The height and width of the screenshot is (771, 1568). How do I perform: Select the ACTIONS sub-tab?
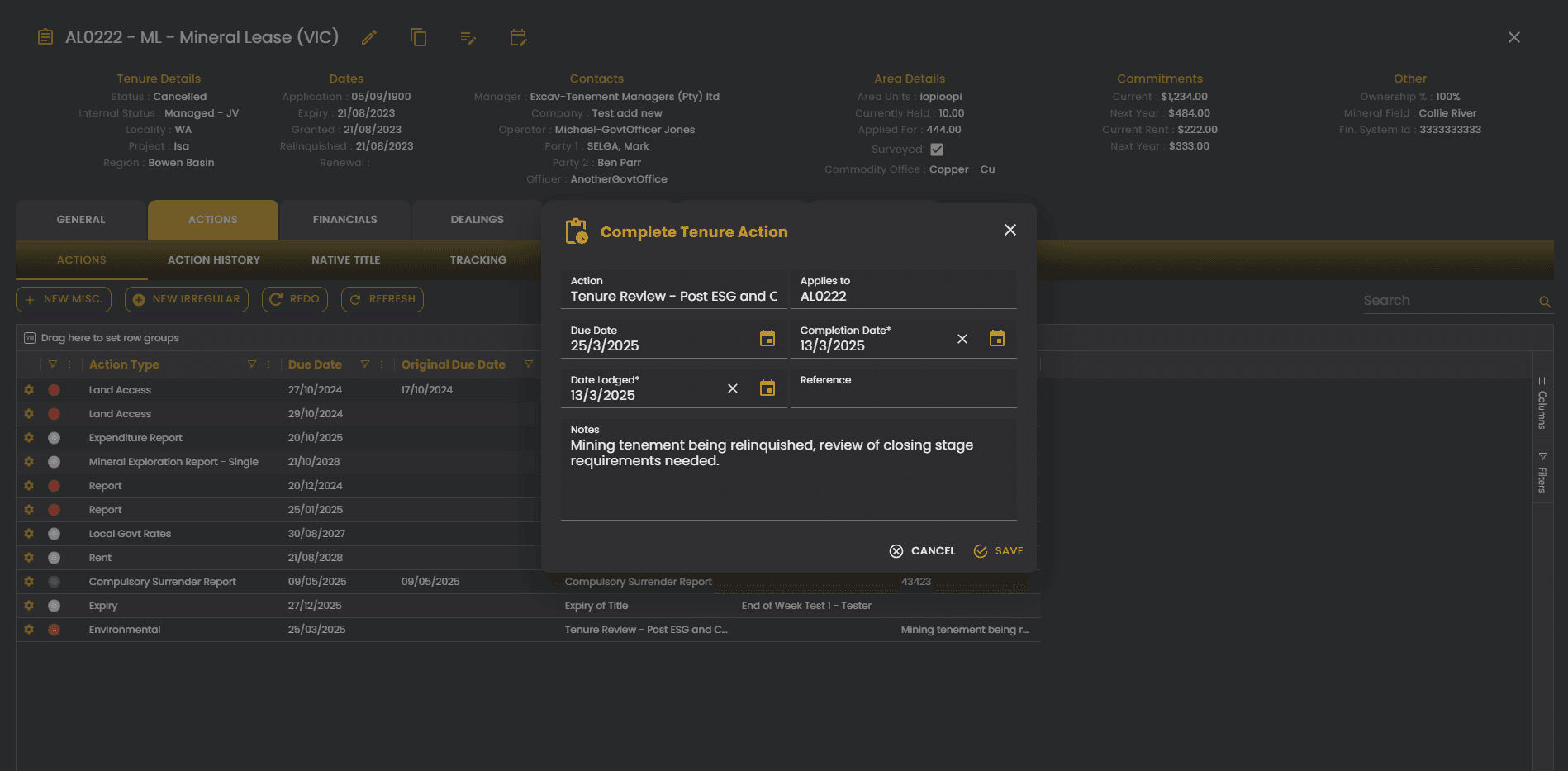click(82, 260)
